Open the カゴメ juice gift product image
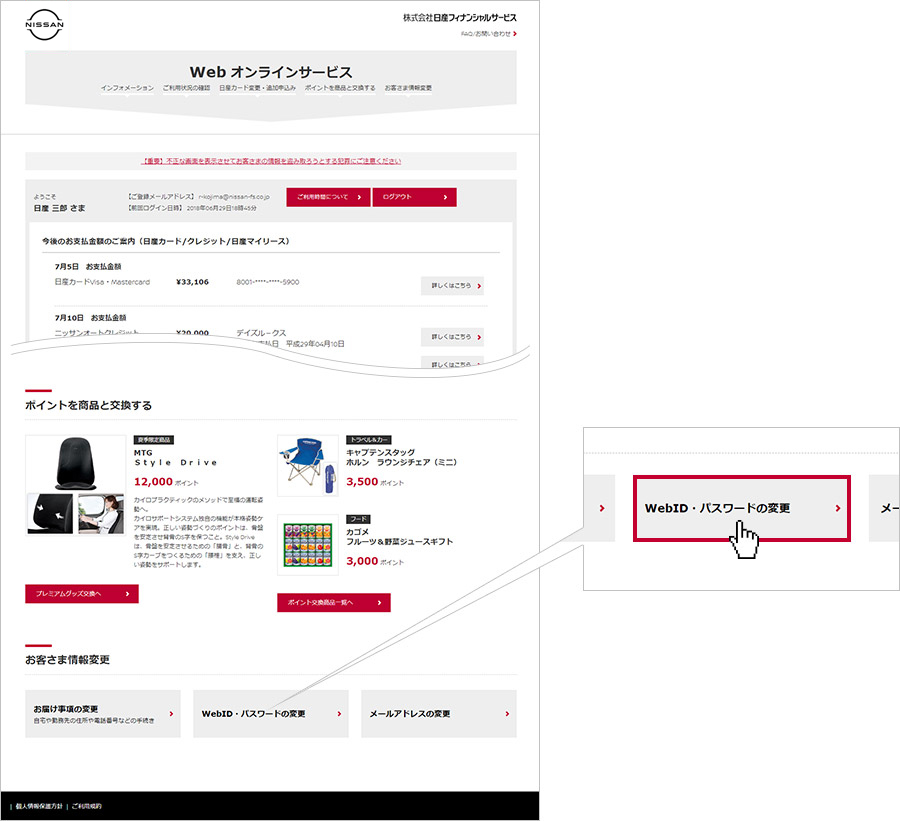 (308, 544)
